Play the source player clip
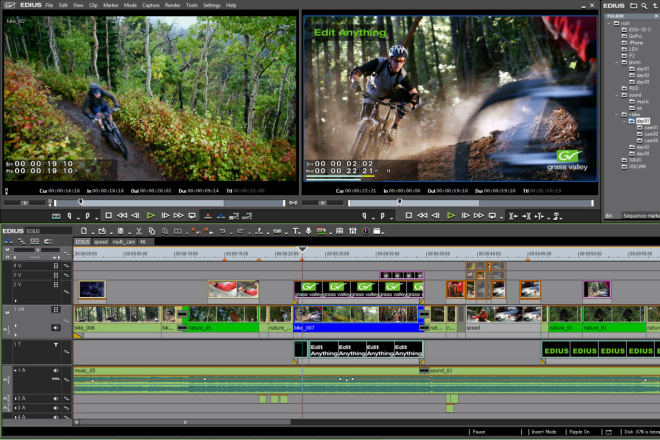Screen dimensions: 660x440 click(x=150, y=216)
